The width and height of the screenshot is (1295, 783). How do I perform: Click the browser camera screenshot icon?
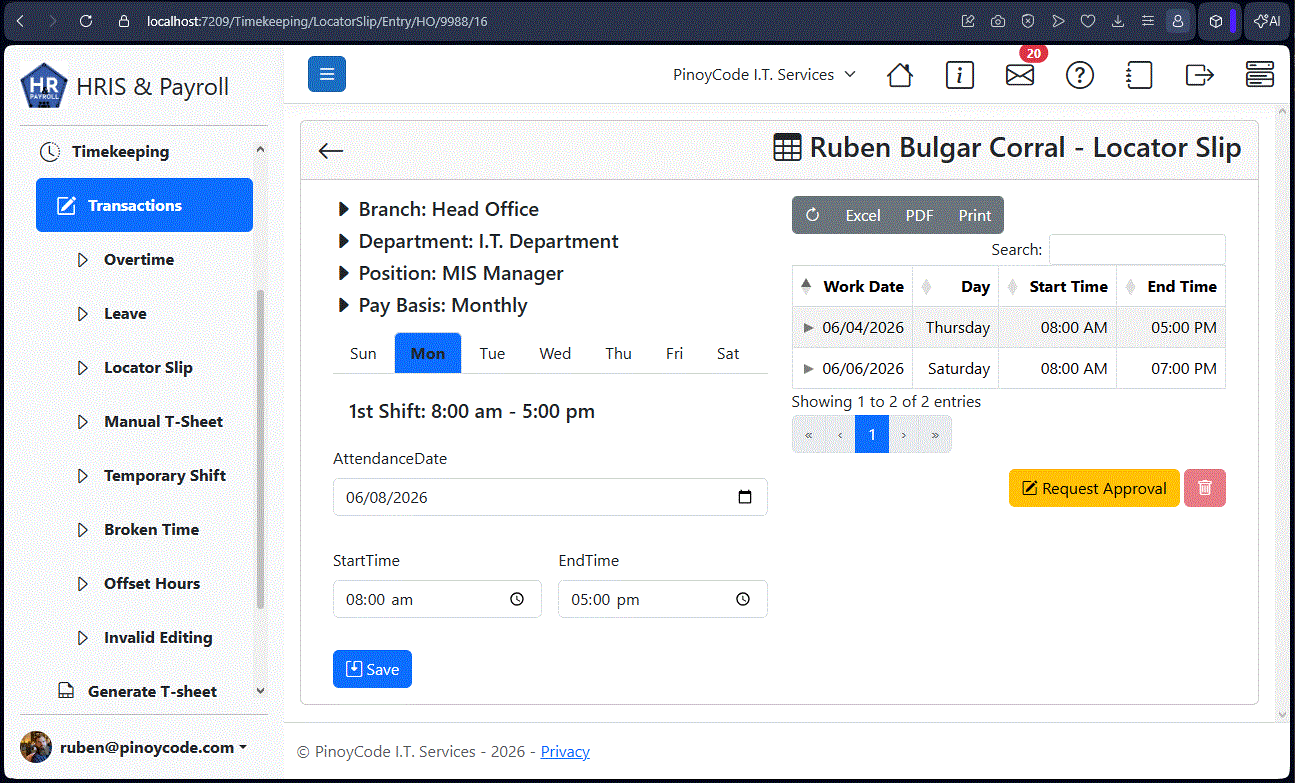(998, 20)
